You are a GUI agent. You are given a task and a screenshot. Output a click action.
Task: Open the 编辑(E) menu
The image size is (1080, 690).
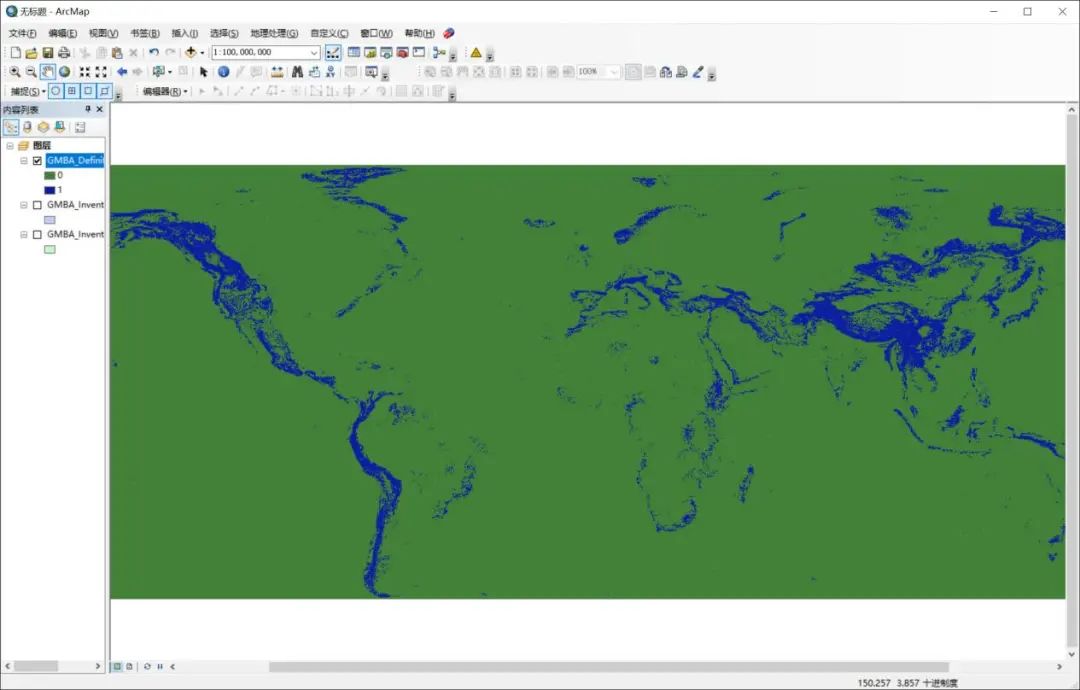(63, 33)
